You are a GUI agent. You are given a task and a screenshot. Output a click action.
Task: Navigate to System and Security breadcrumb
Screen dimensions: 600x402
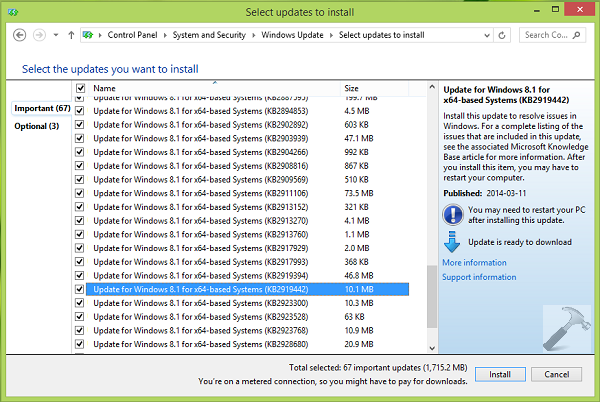(209, 35)
